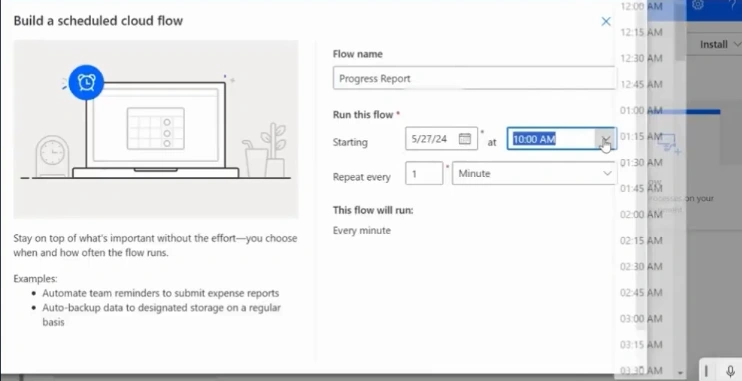Click the microphone icon at bottom right
Viewport: 742px width, 381px height.
(x=730, y=371)
